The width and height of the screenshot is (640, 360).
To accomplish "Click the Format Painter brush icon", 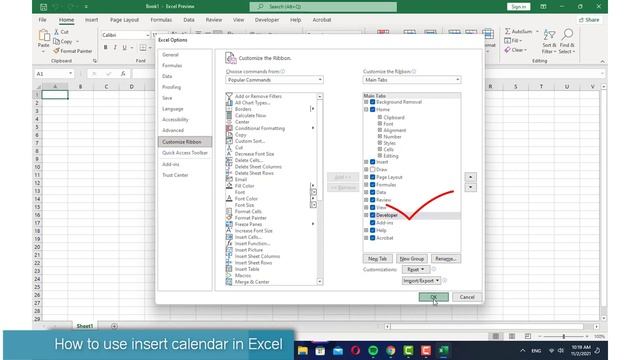I will coord(56,51).
